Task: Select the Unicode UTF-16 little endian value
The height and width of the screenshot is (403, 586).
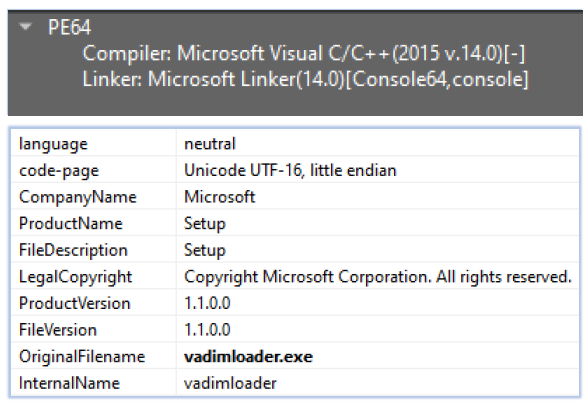Action: (x=290, y=170)
